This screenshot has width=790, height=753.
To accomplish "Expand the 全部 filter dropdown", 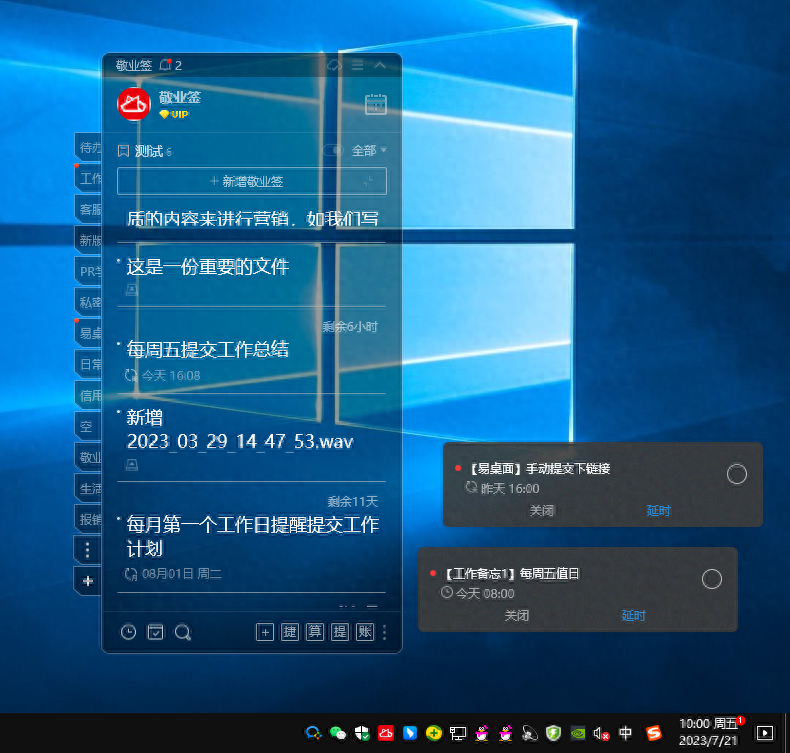I will [369, 151].
